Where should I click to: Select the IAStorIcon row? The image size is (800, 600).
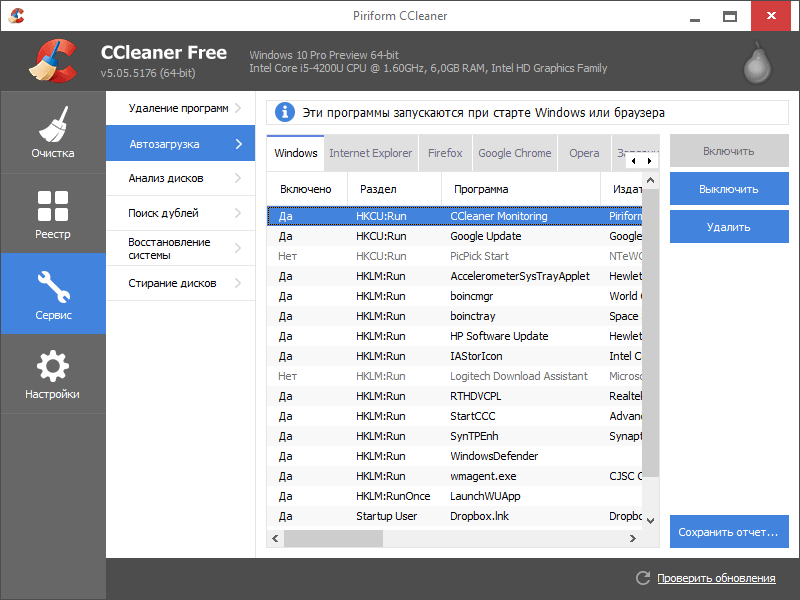tap(455, 356)
